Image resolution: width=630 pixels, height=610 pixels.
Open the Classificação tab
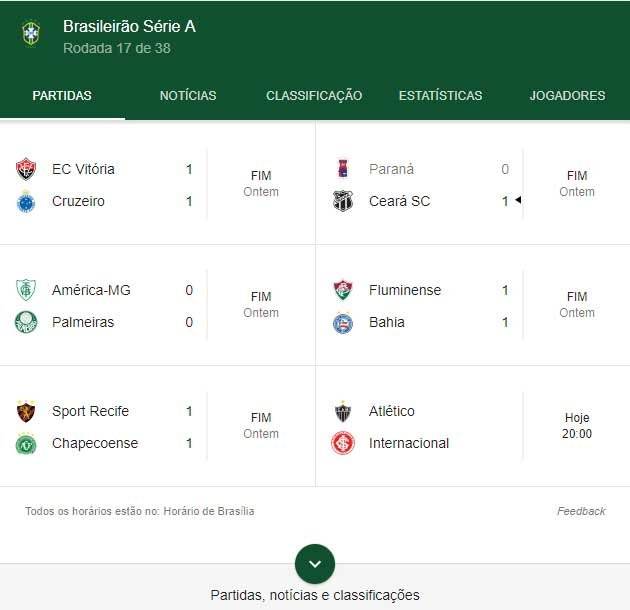tap(314, 96)
